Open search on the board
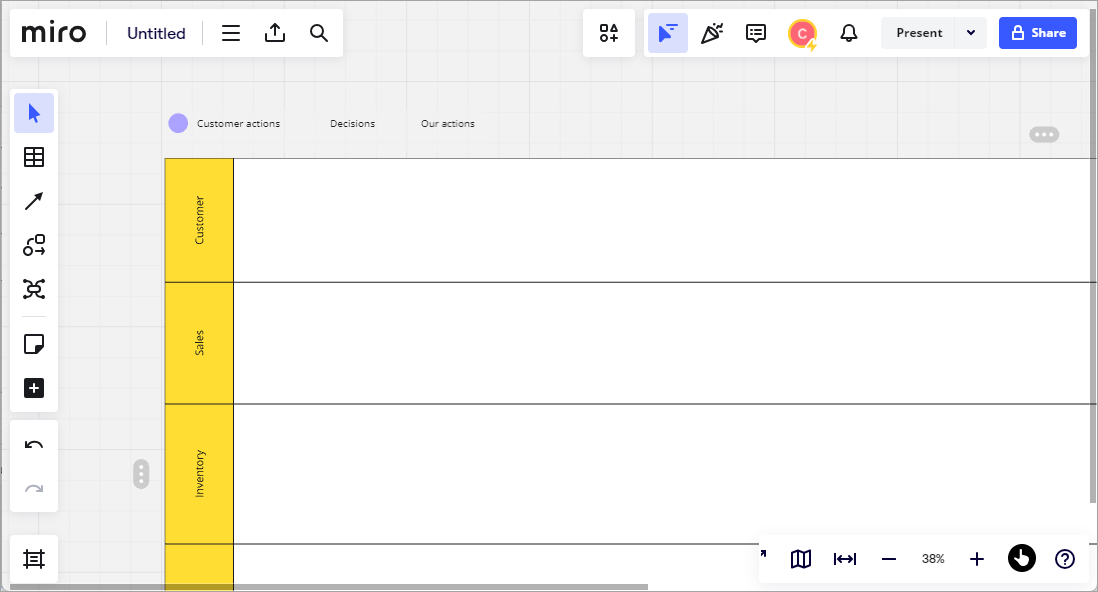 (319, 33)
